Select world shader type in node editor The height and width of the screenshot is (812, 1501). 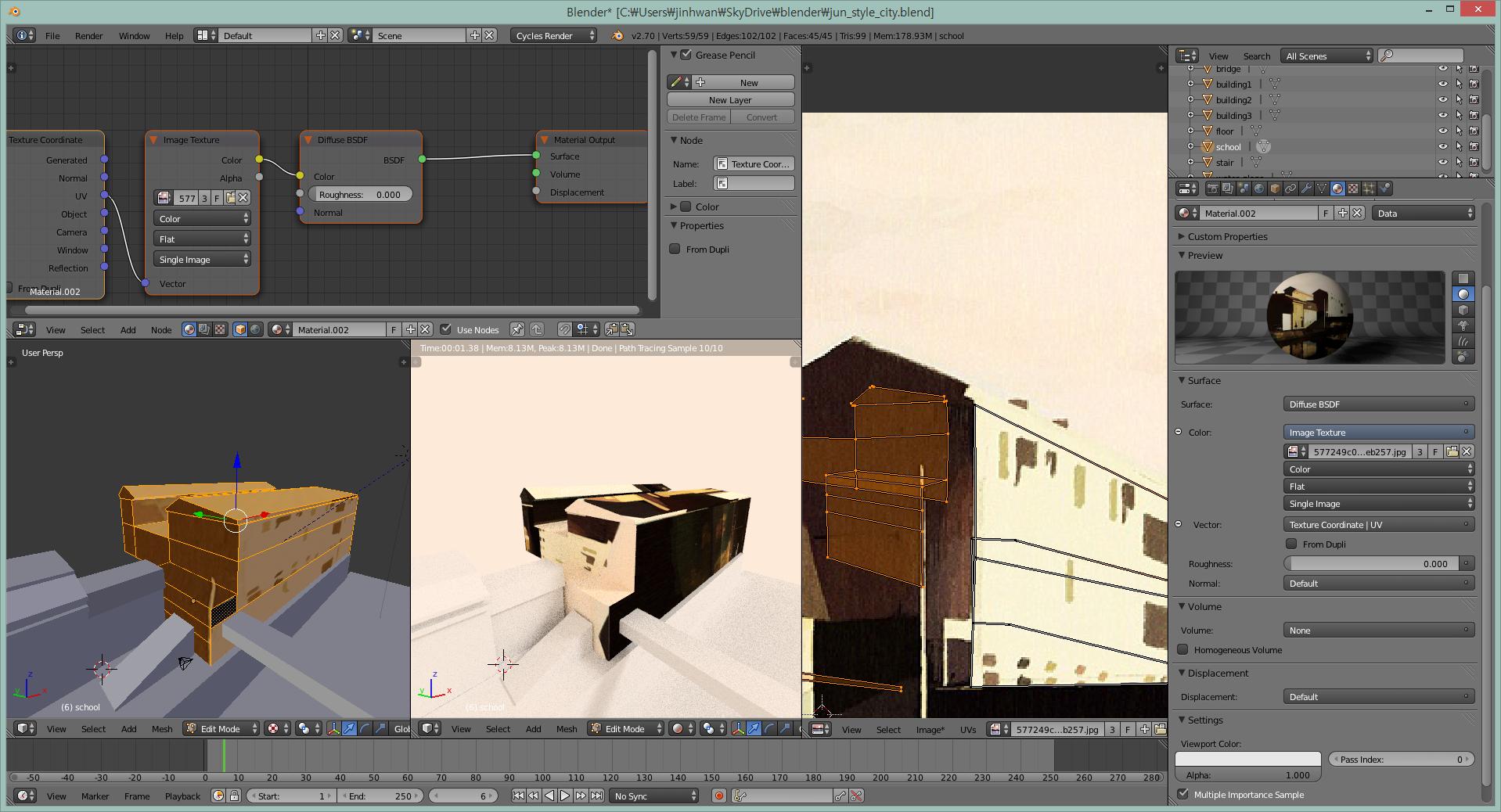tap(255, 329)
